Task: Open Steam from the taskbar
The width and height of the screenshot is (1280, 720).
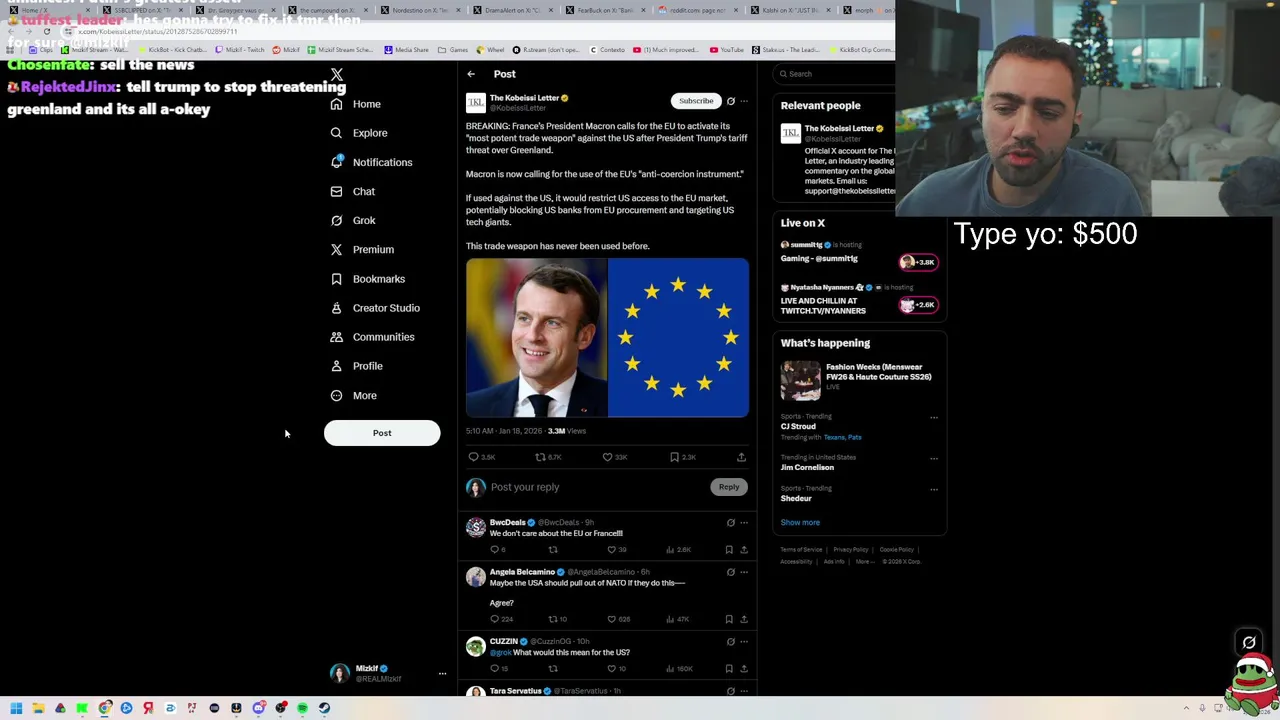Action: tap(324, 708)
